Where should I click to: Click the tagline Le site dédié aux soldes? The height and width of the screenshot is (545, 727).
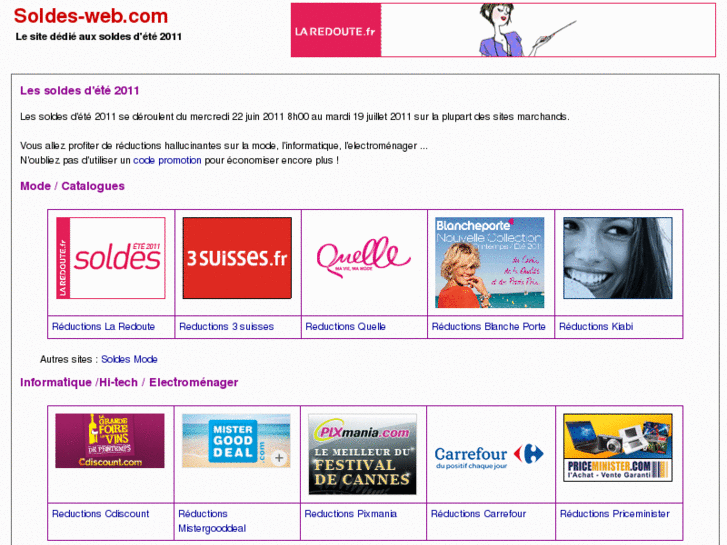click(x=99, y=37)
